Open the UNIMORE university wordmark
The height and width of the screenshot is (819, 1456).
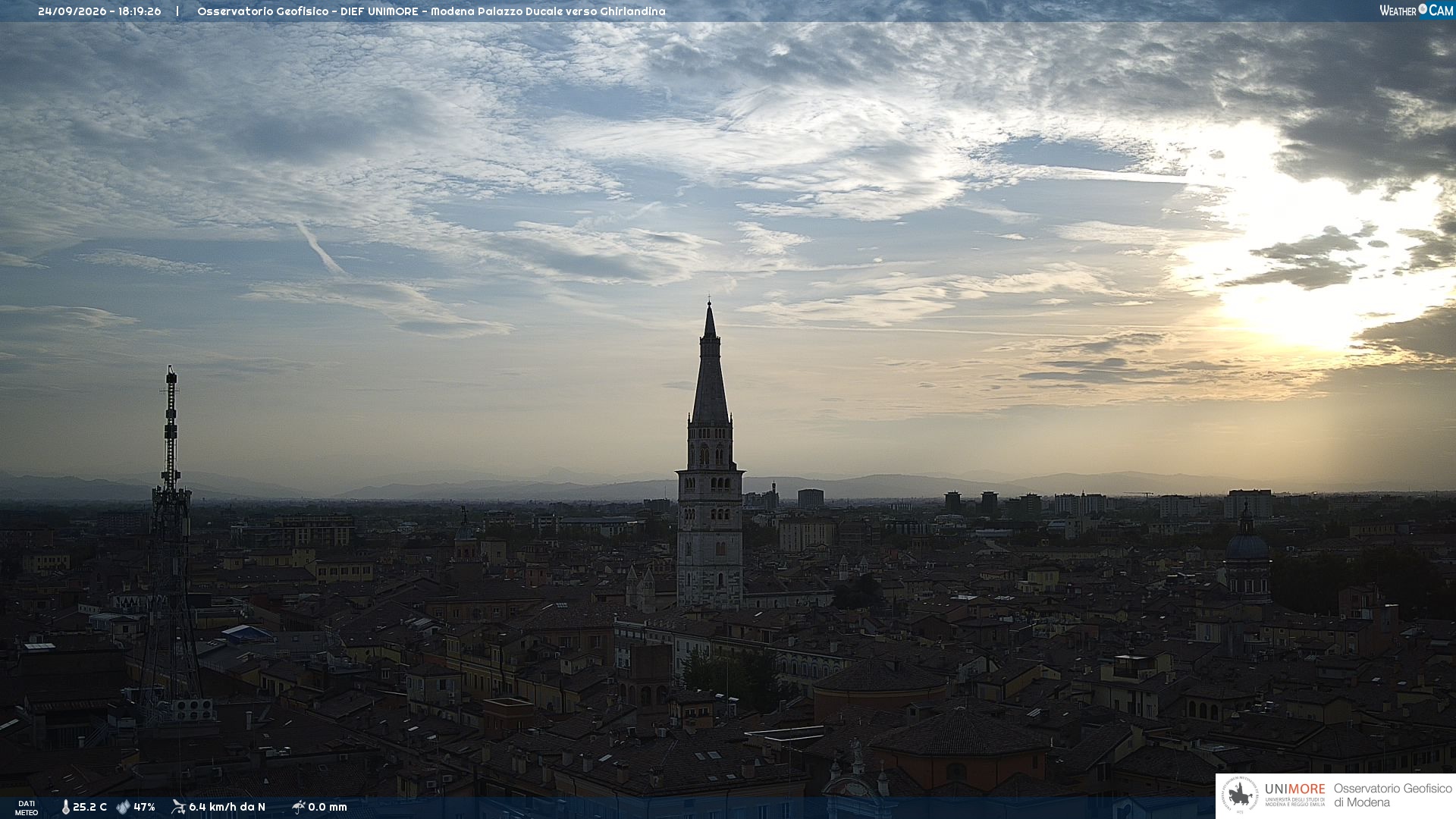tap(1294, 794)
